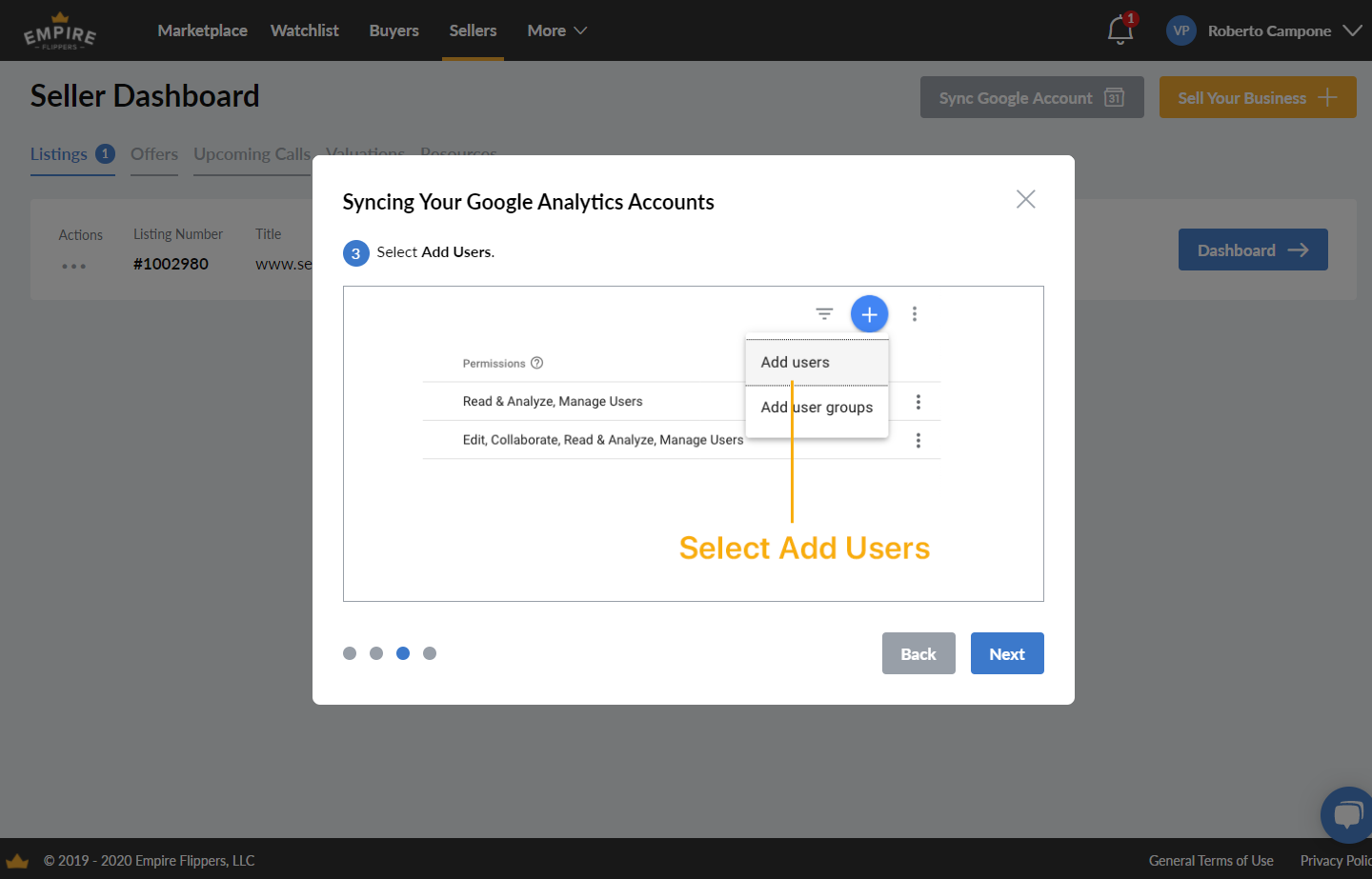Expand the Roberto Campone account menu
Screen dimensions: 1372x879
tap(1352, 30)
